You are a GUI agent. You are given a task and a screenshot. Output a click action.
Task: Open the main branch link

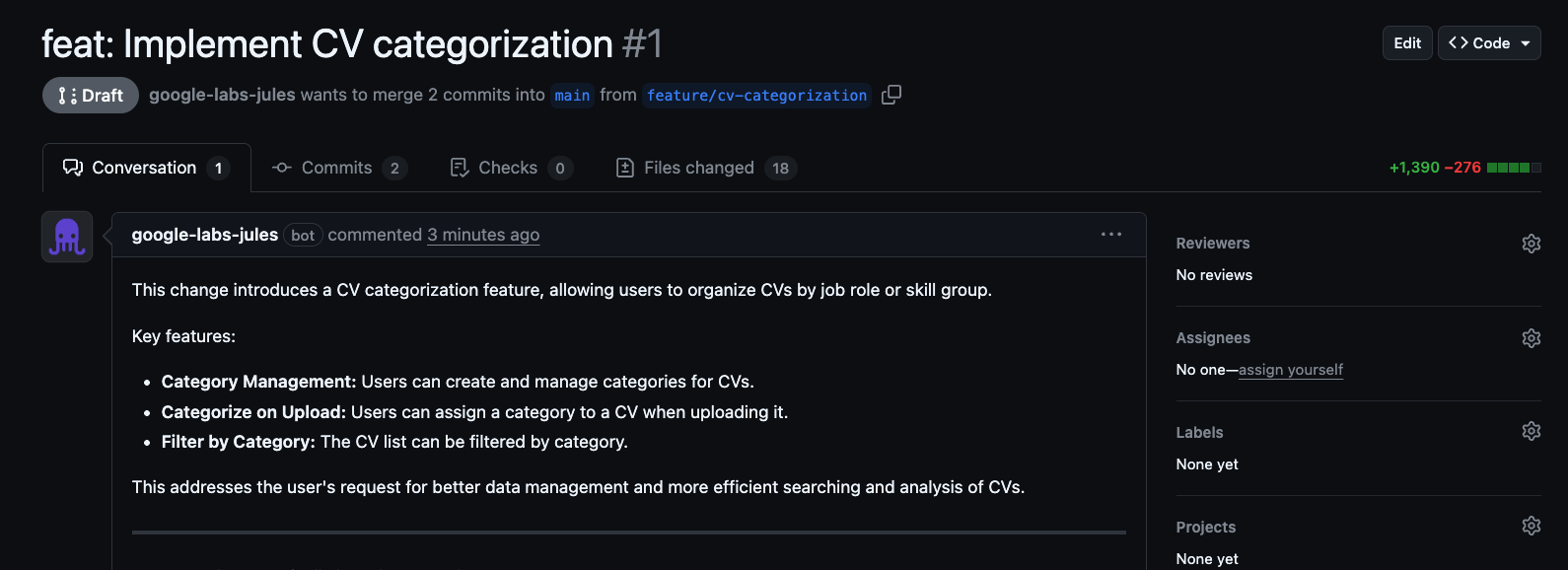pyautogui.click(x=572, y=96)
